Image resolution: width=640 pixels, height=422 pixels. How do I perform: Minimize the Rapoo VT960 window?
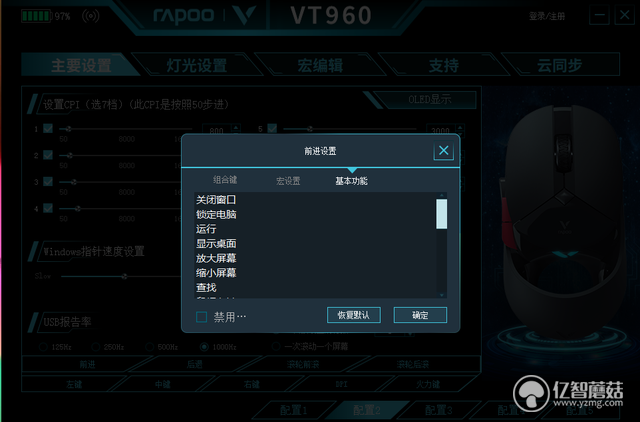600,16
